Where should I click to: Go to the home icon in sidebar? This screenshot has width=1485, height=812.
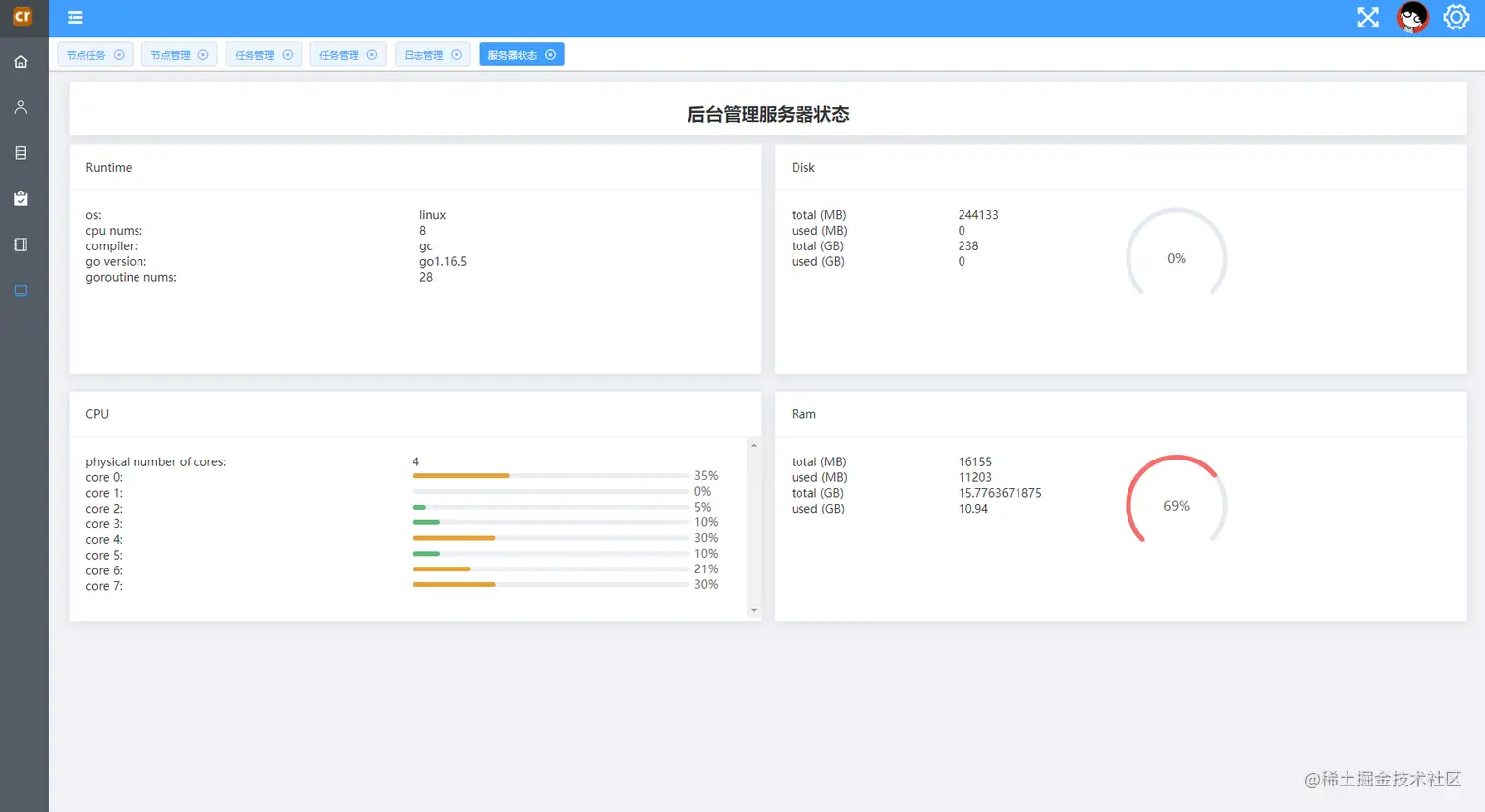[21, 62]
